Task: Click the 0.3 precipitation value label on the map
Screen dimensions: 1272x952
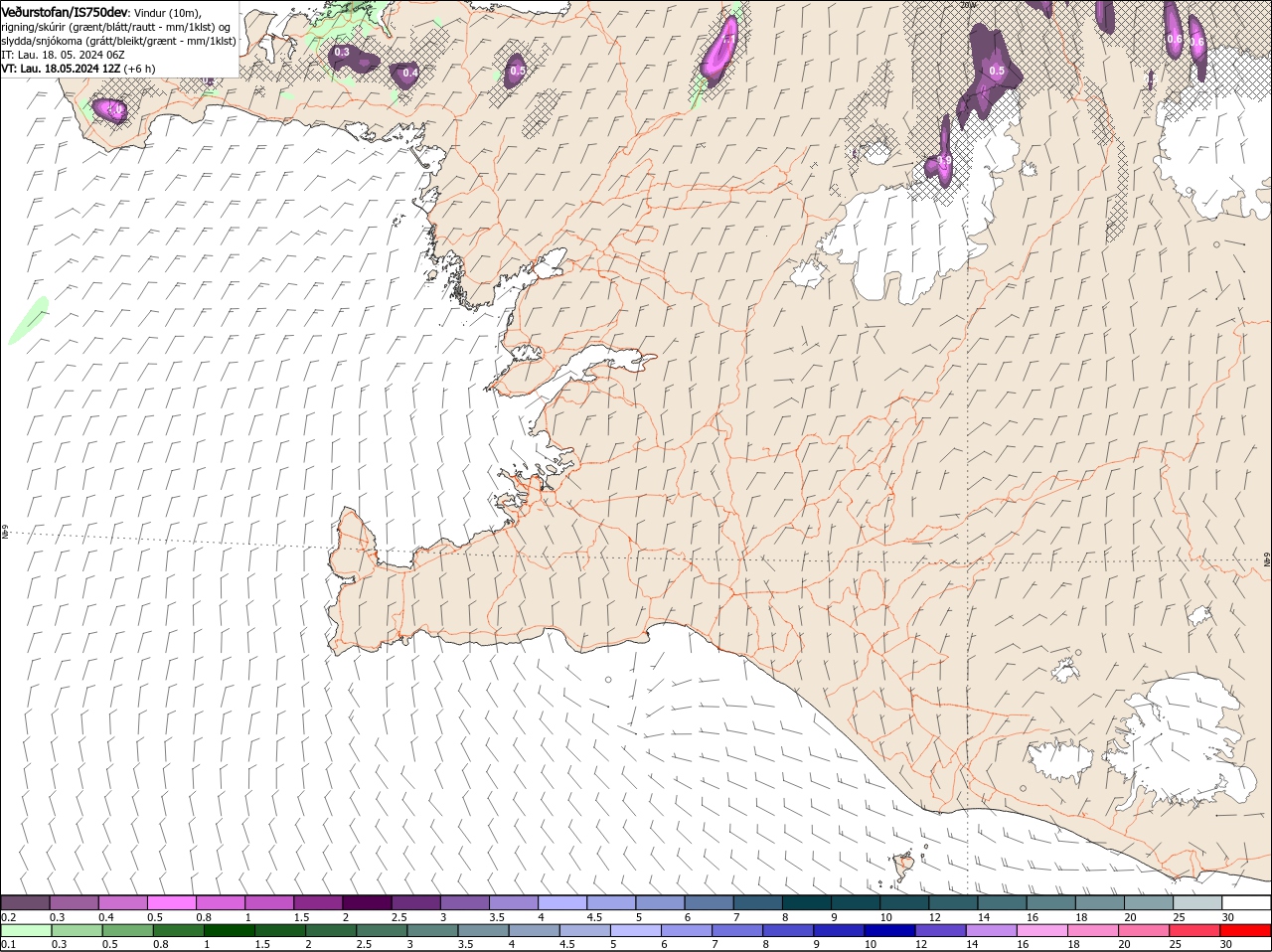Action: [342, 52]
